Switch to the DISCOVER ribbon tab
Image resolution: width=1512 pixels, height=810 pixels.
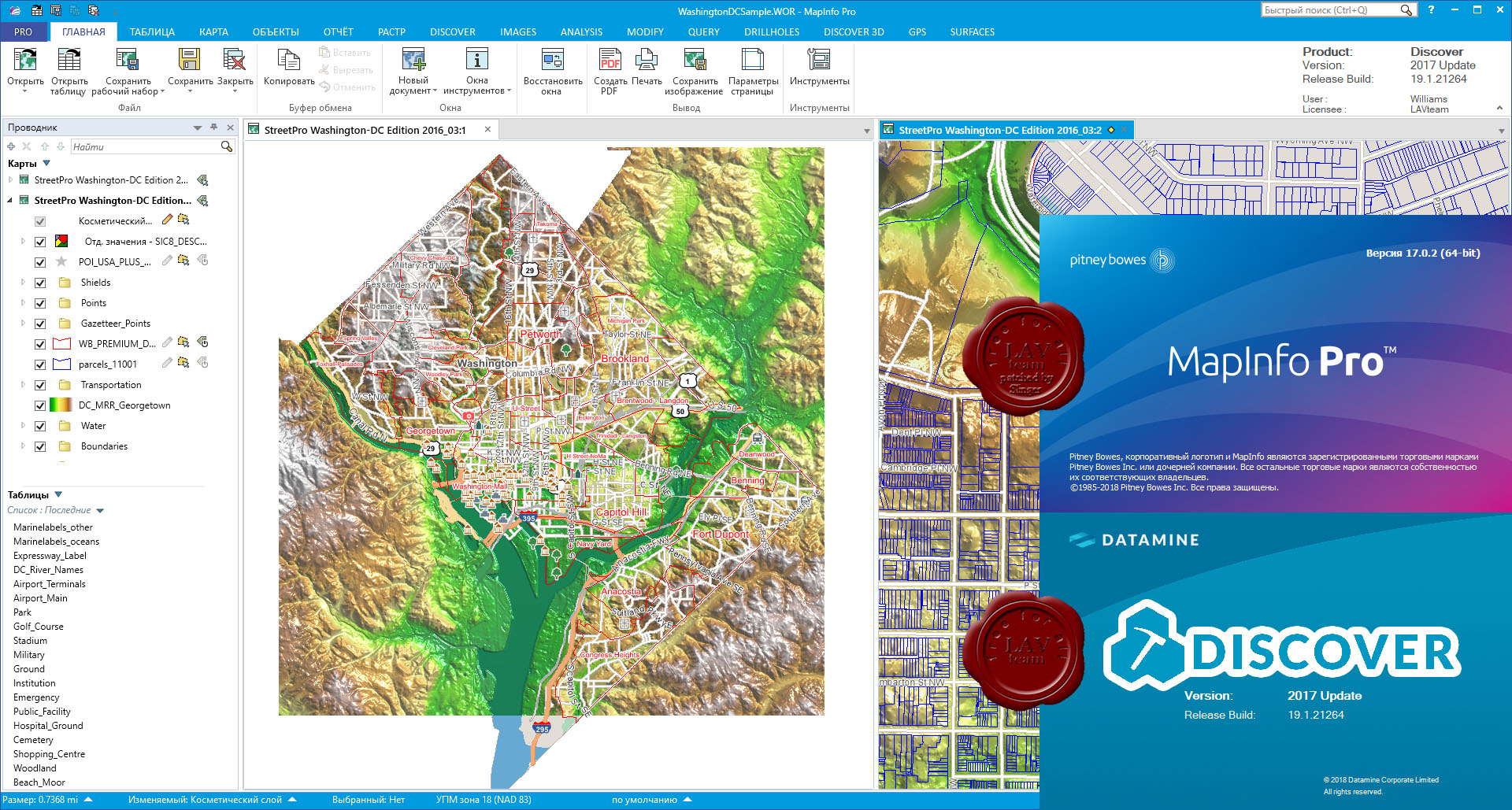coord(453,32)
